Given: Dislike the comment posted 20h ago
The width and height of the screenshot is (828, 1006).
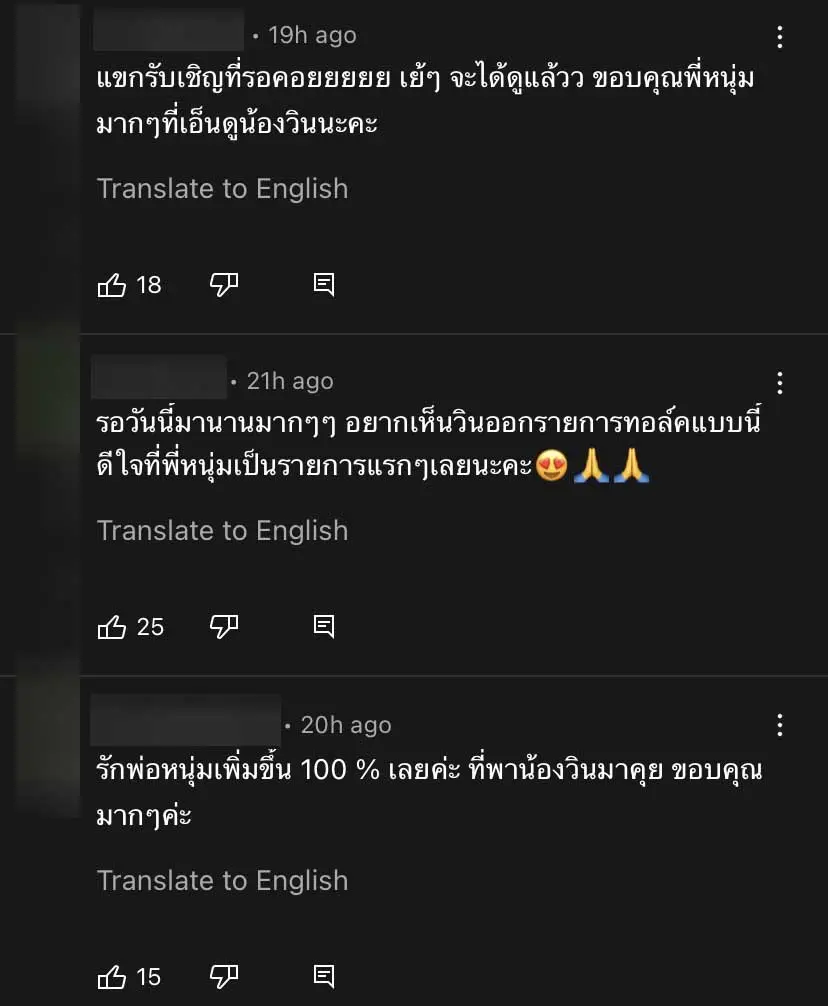Looking at the screenshot, I should coord(223,976).
